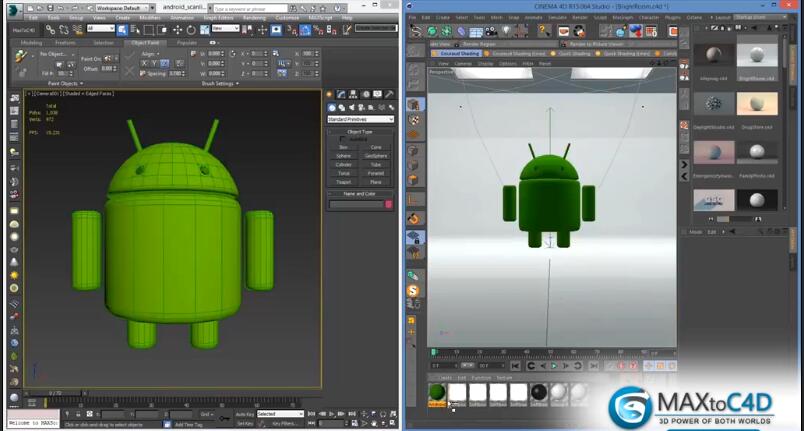
Task: Open the Standard Primitives dropdown
Action: click(361, 119)
